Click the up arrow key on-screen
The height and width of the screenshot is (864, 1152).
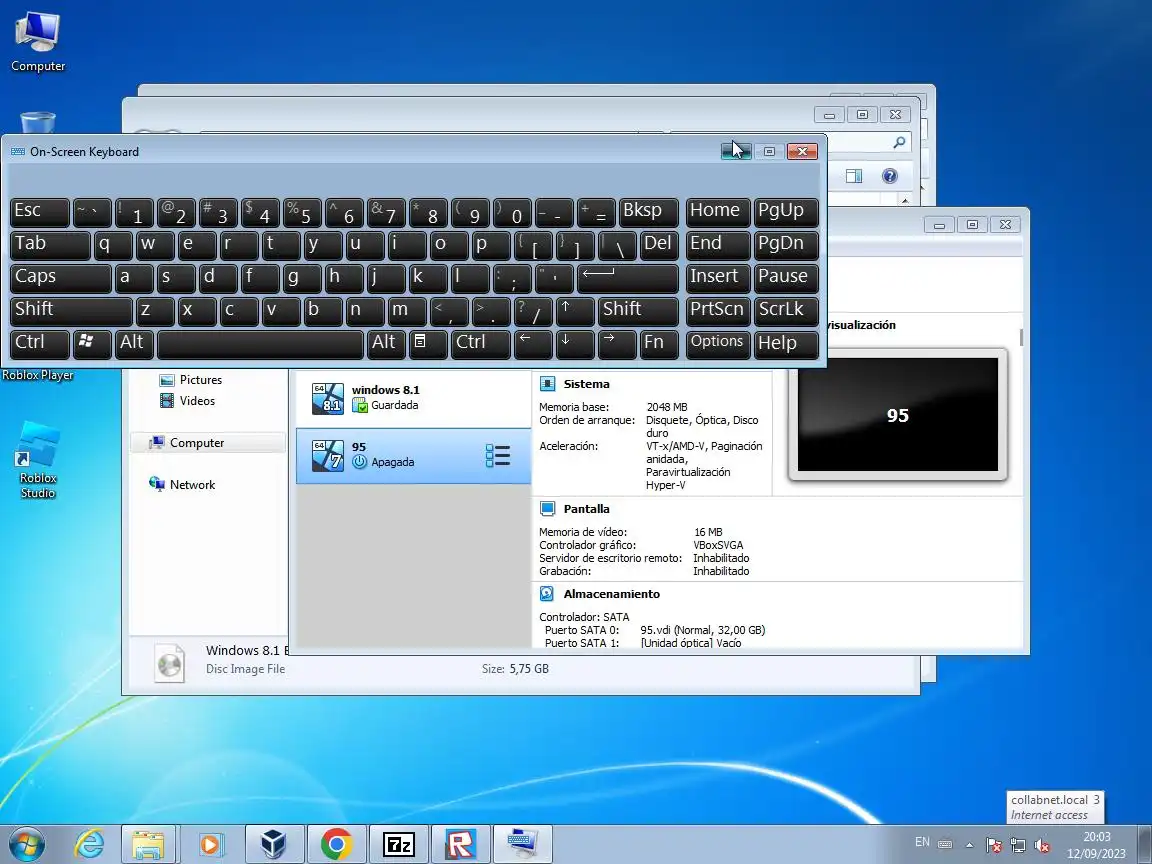575,311
